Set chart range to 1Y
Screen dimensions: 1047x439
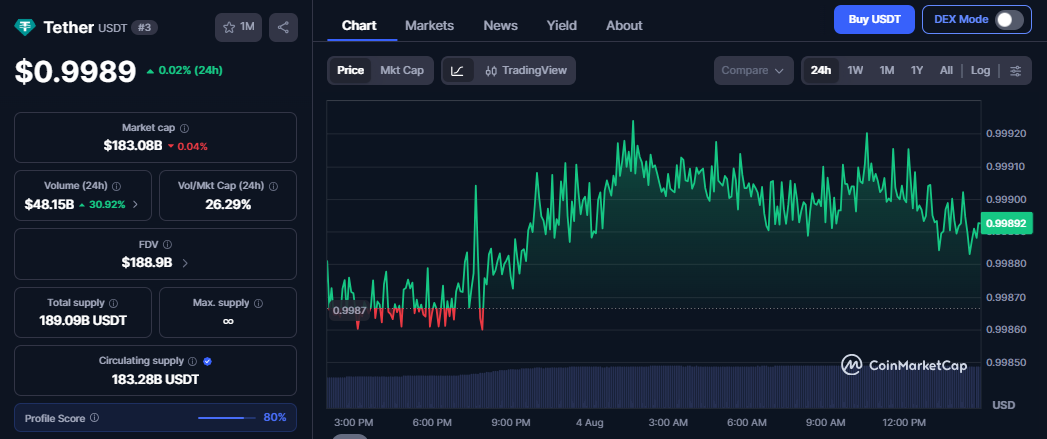[x=917, y=70]
